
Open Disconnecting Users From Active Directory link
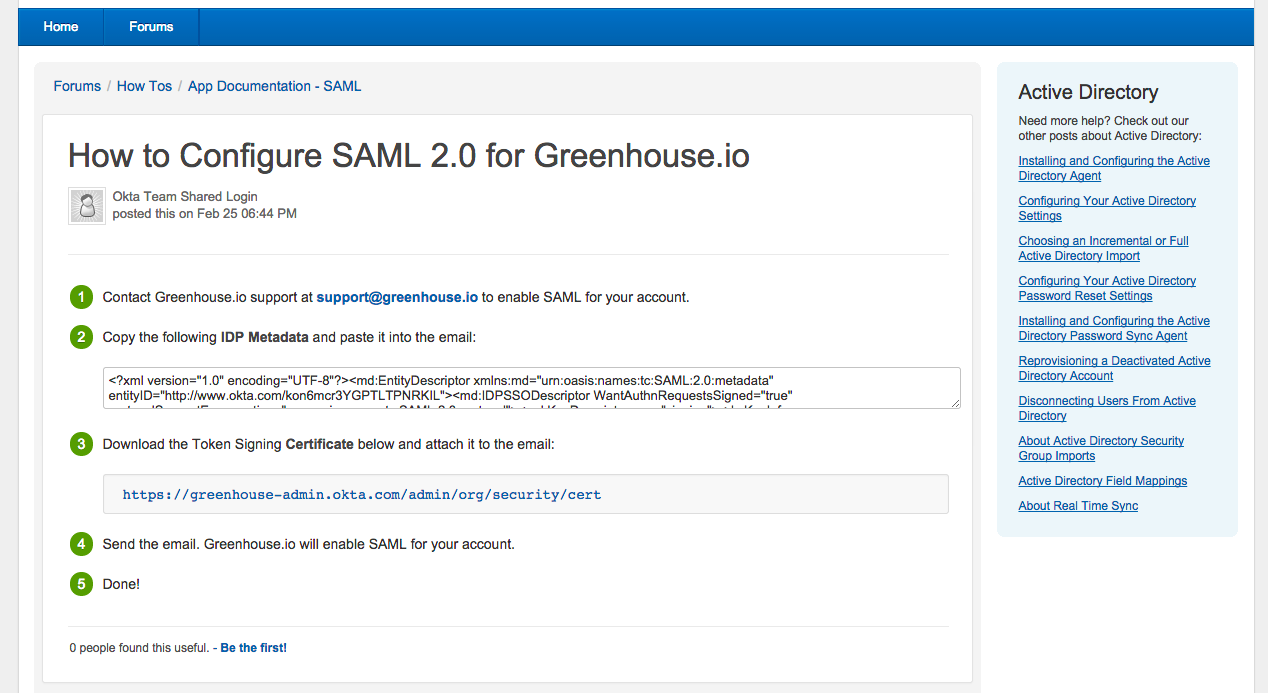1107,408
